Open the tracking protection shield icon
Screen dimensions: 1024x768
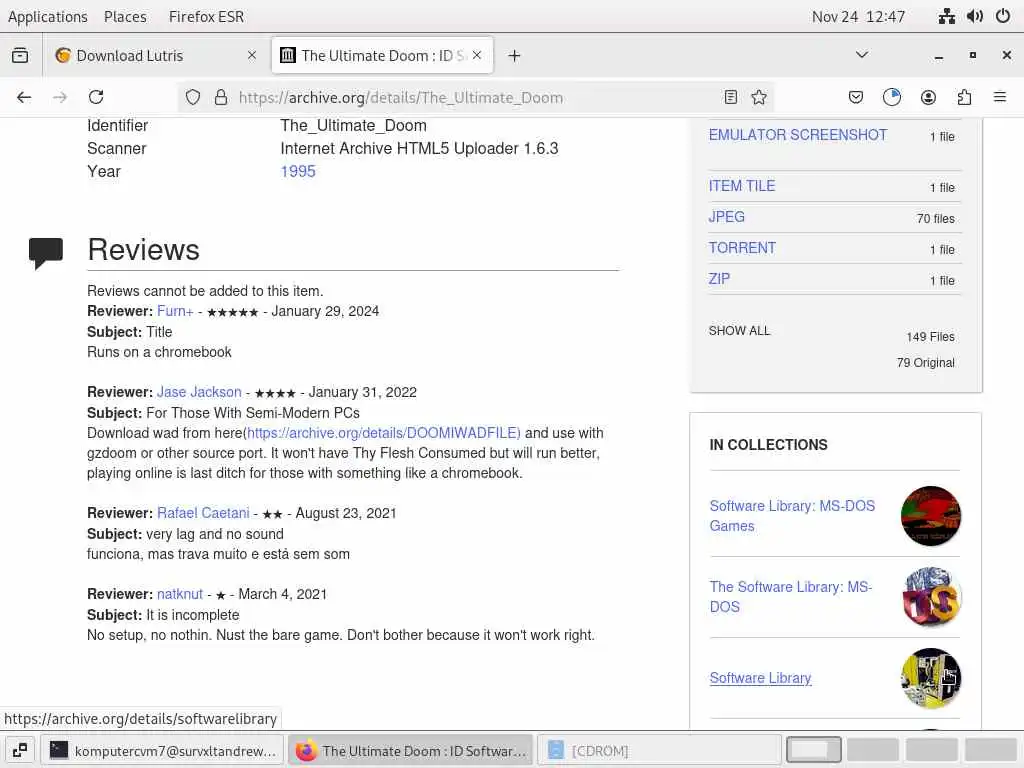(193, 97)
